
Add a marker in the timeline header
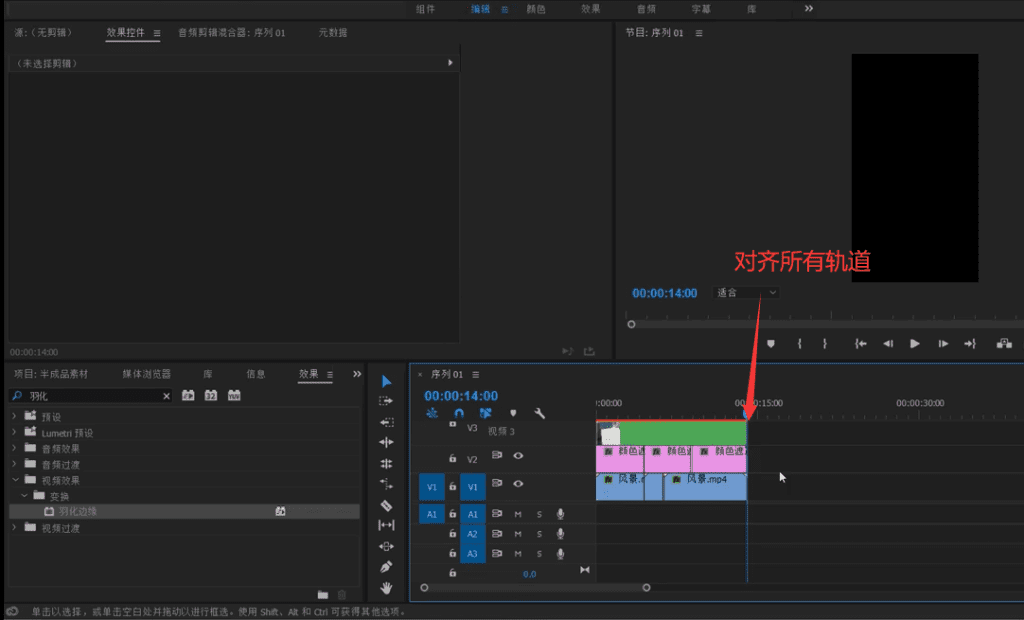(x=513, y=413)
